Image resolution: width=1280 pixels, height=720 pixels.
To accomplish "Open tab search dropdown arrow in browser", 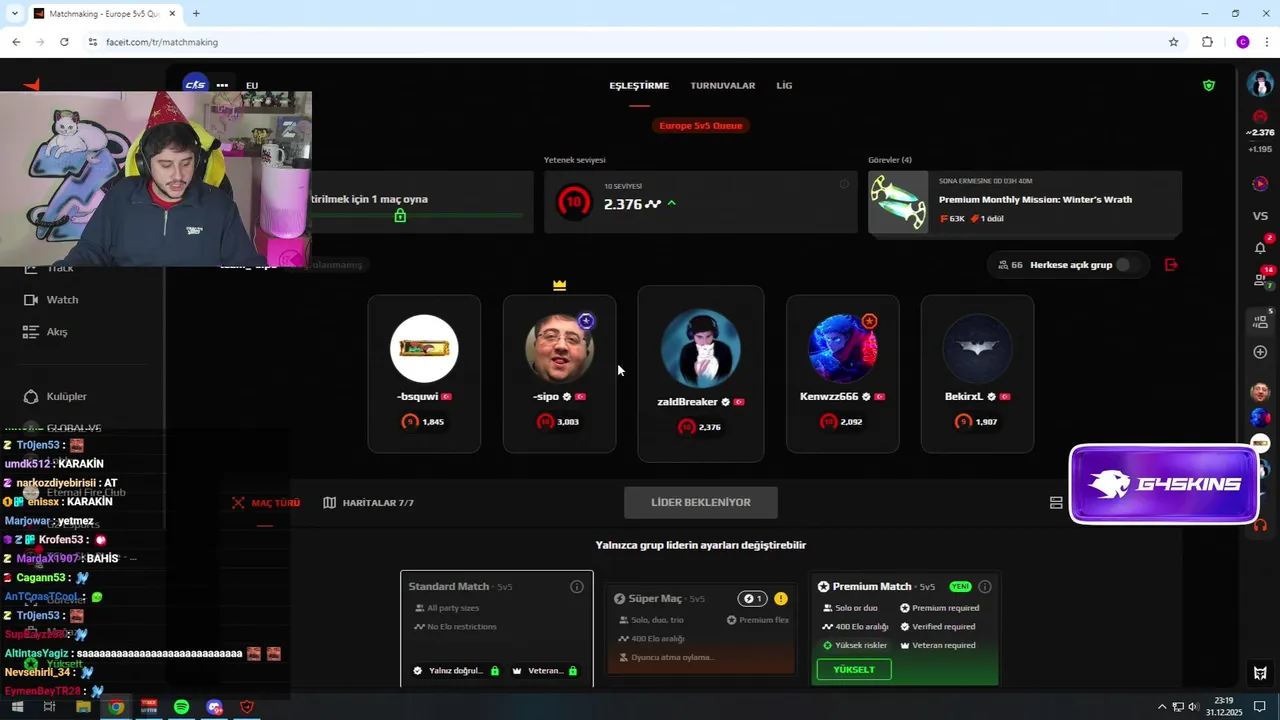I will (14, 14).
